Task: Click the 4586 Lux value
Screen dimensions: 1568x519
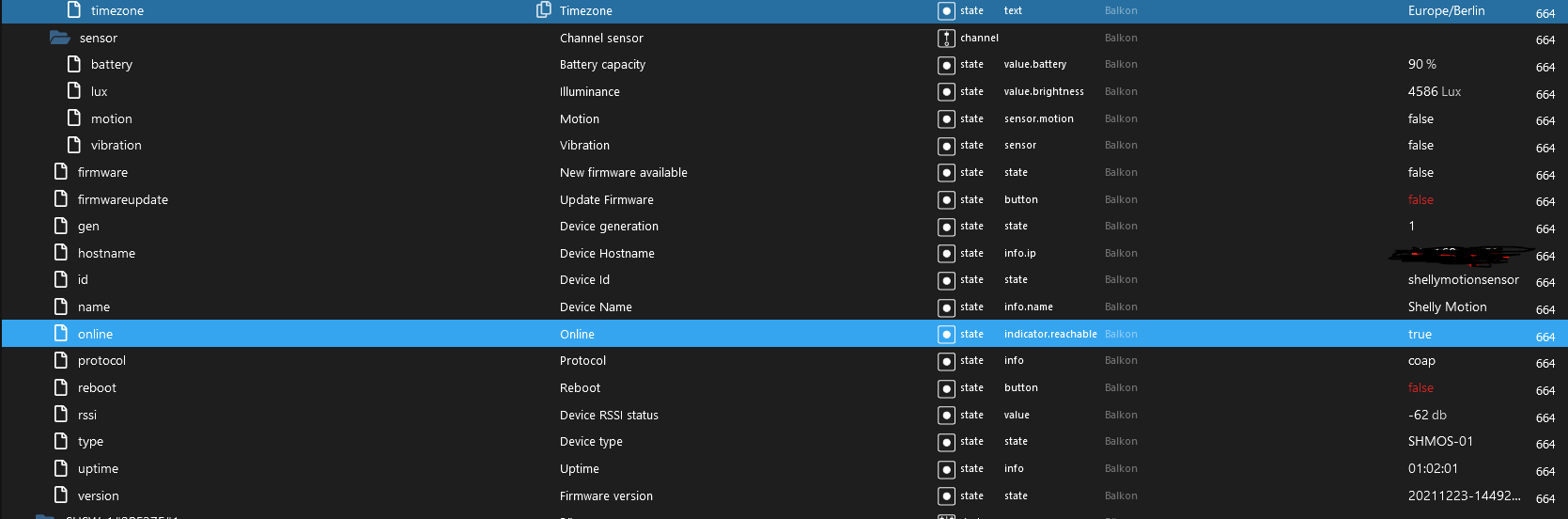Action: point(1435,91)
